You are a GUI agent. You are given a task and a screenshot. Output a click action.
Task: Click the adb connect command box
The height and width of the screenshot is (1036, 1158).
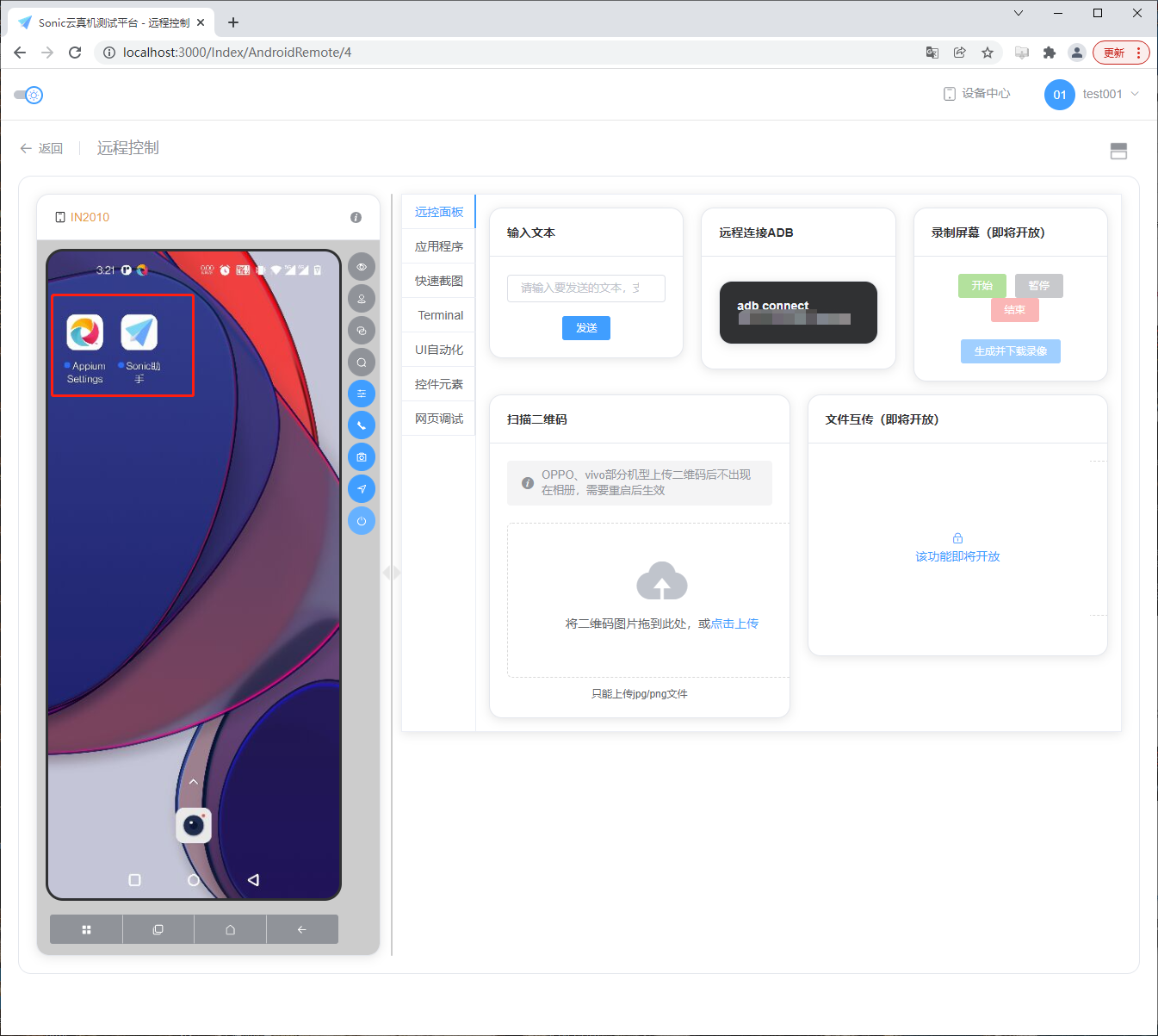[x=798, y=313]
